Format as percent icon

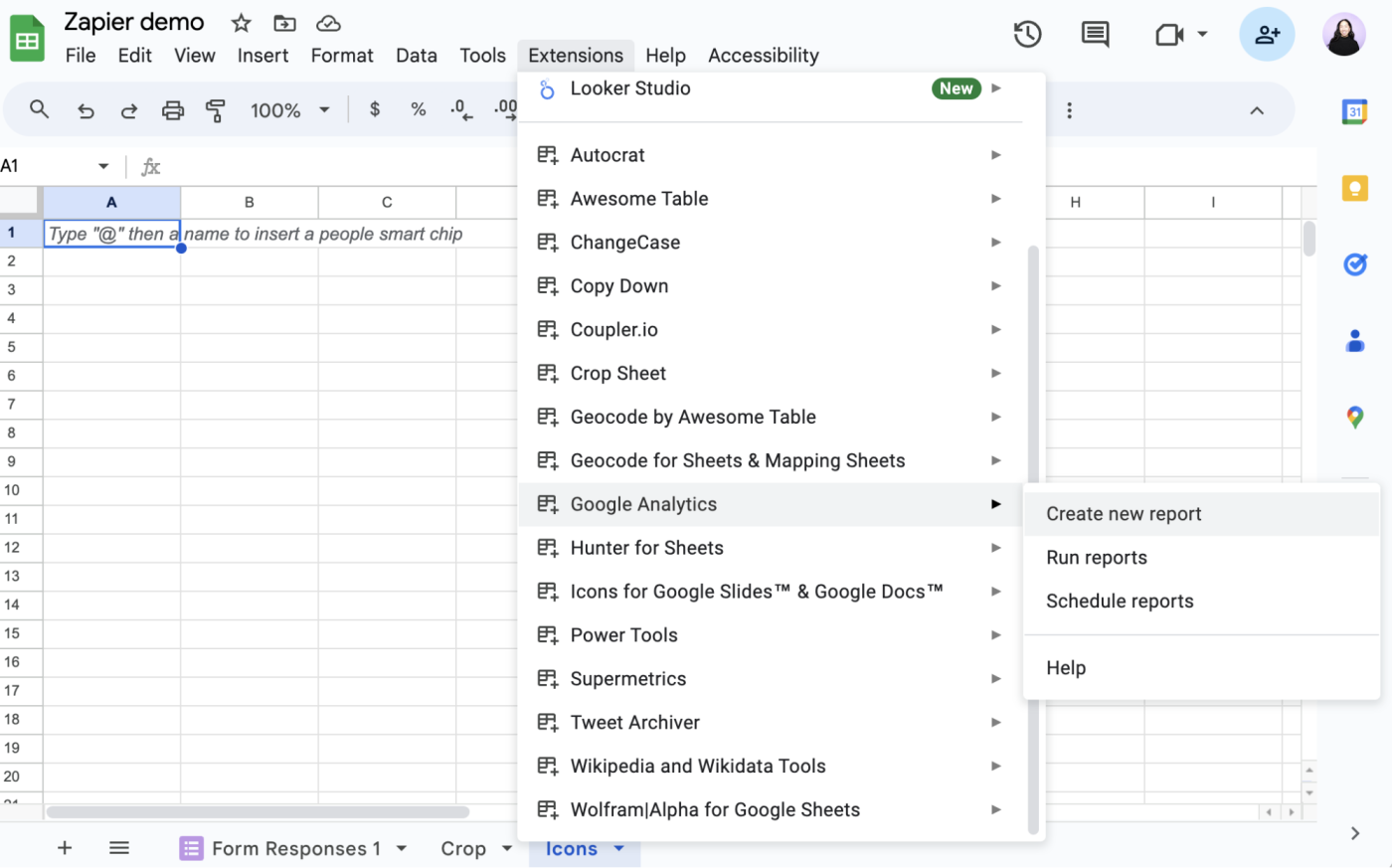point(419,109)
